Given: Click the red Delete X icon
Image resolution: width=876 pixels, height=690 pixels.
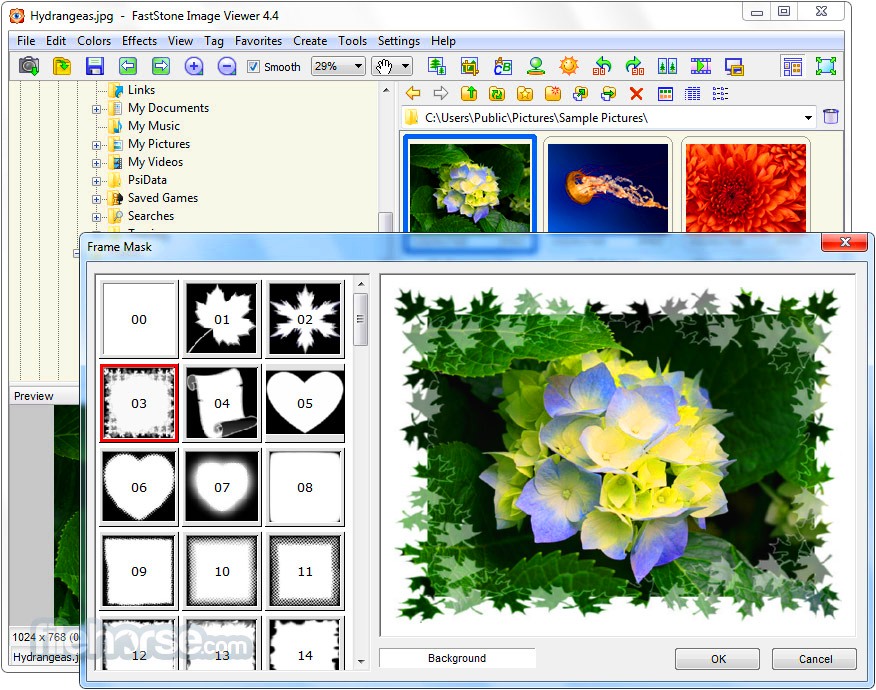Looking at the screenshot, I should pos(636,93).
